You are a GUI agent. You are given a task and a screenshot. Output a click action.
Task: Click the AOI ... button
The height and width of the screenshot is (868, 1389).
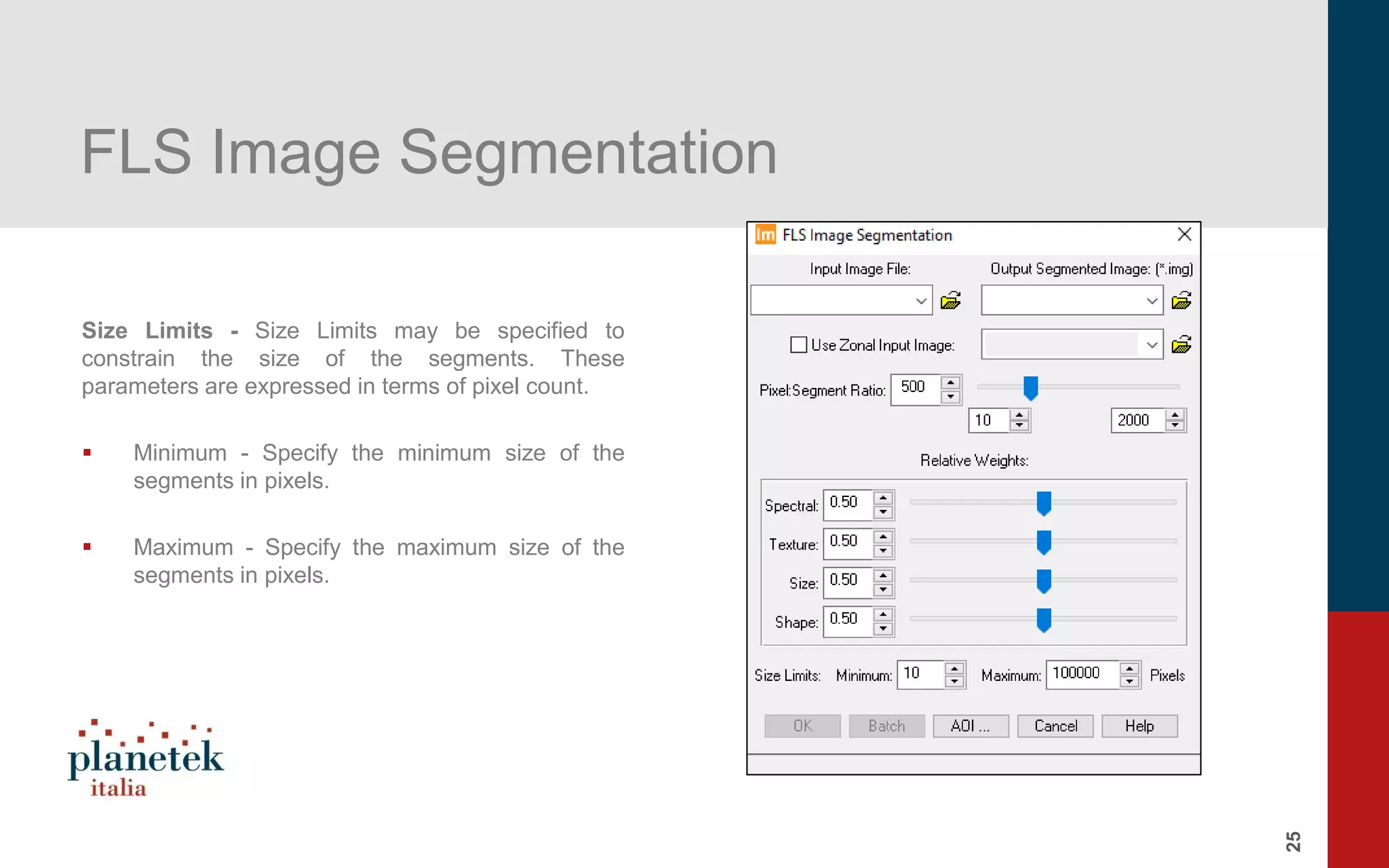[970, 726]
